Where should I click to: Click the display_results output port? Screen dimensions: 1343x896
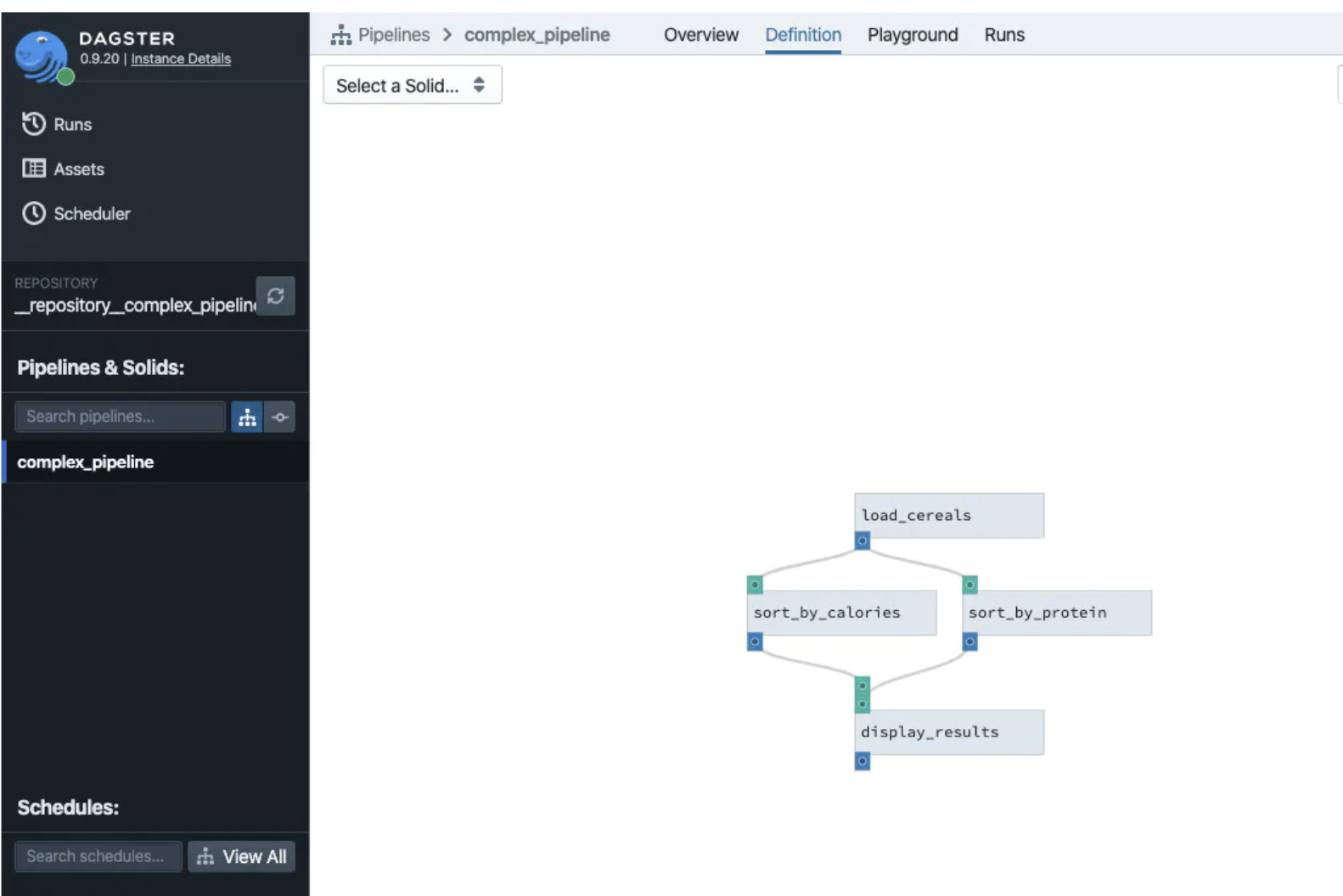click(x=863, y=761)
